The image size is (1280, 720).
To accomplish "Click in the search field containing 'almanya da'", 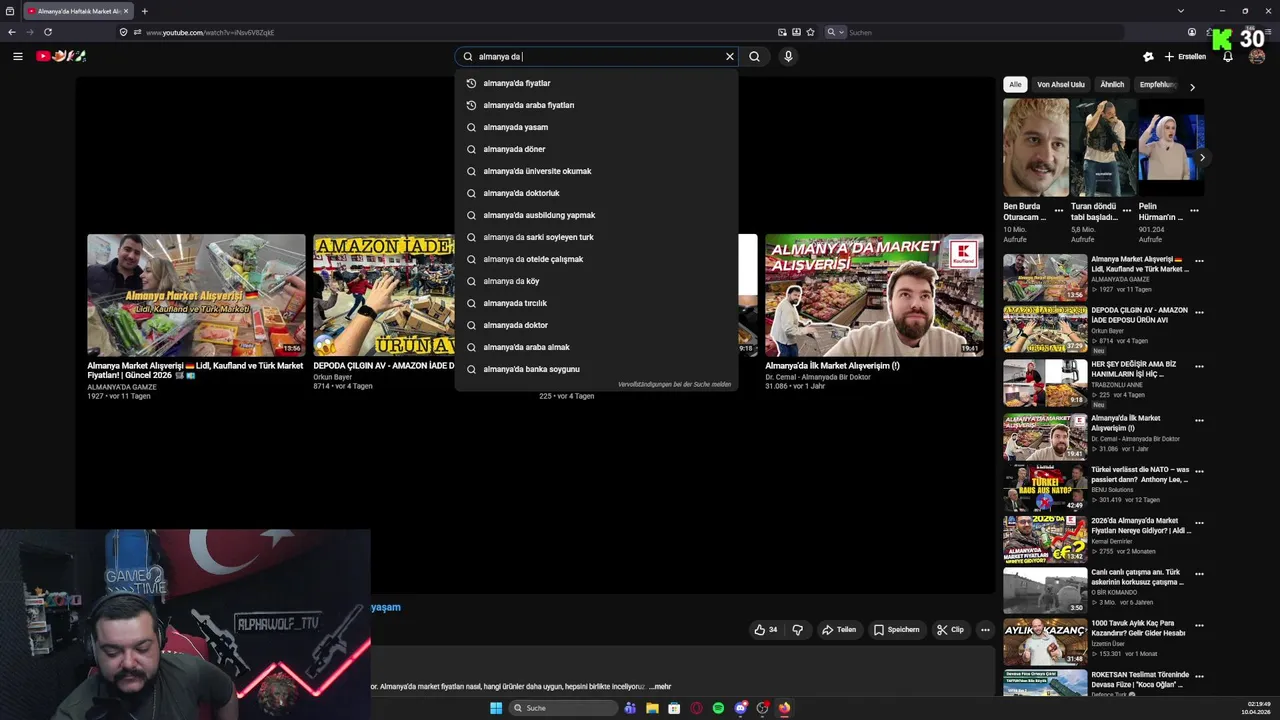I will (597, 57).
